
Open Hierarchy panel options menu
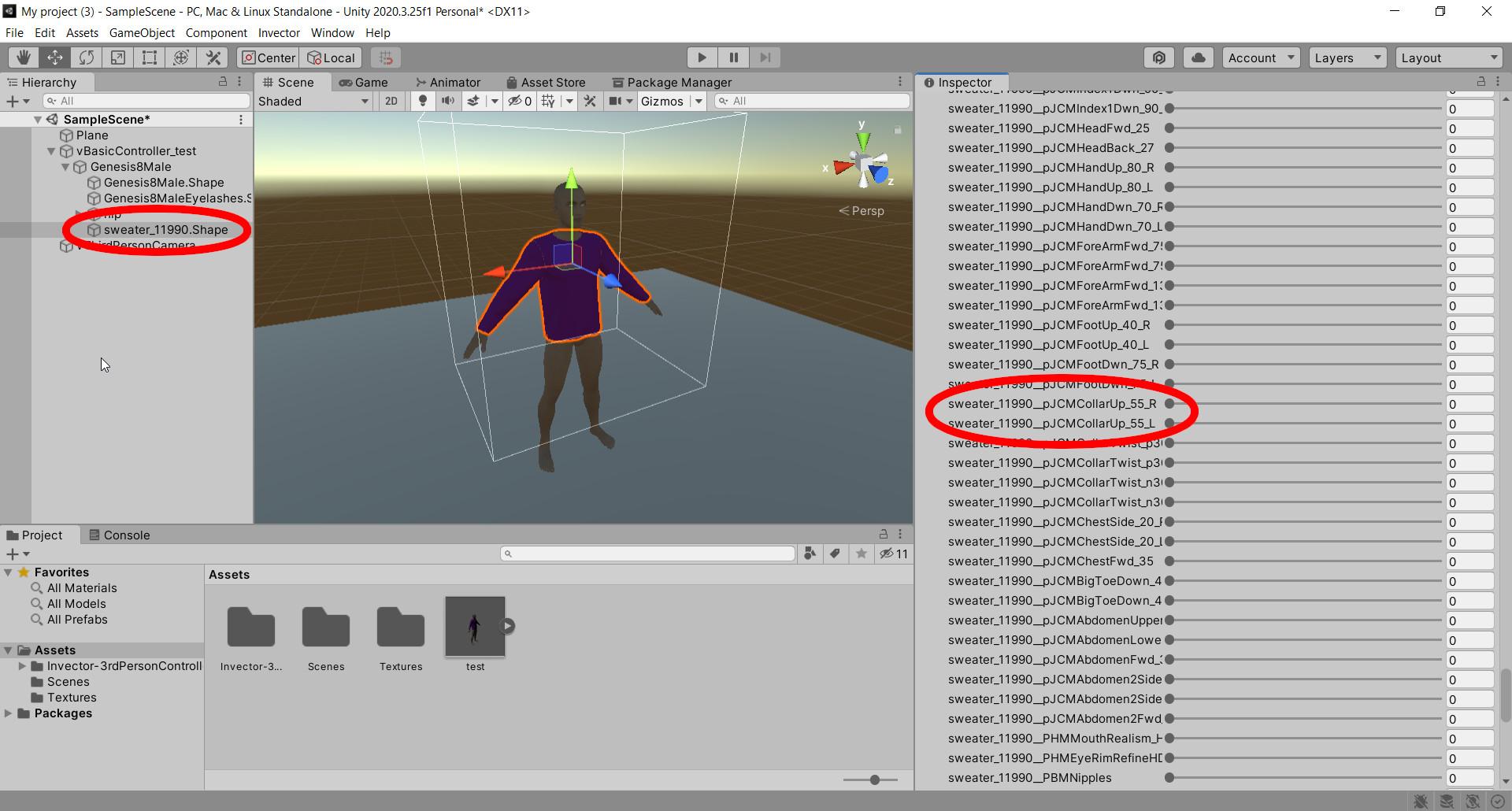tap(240, 82)
